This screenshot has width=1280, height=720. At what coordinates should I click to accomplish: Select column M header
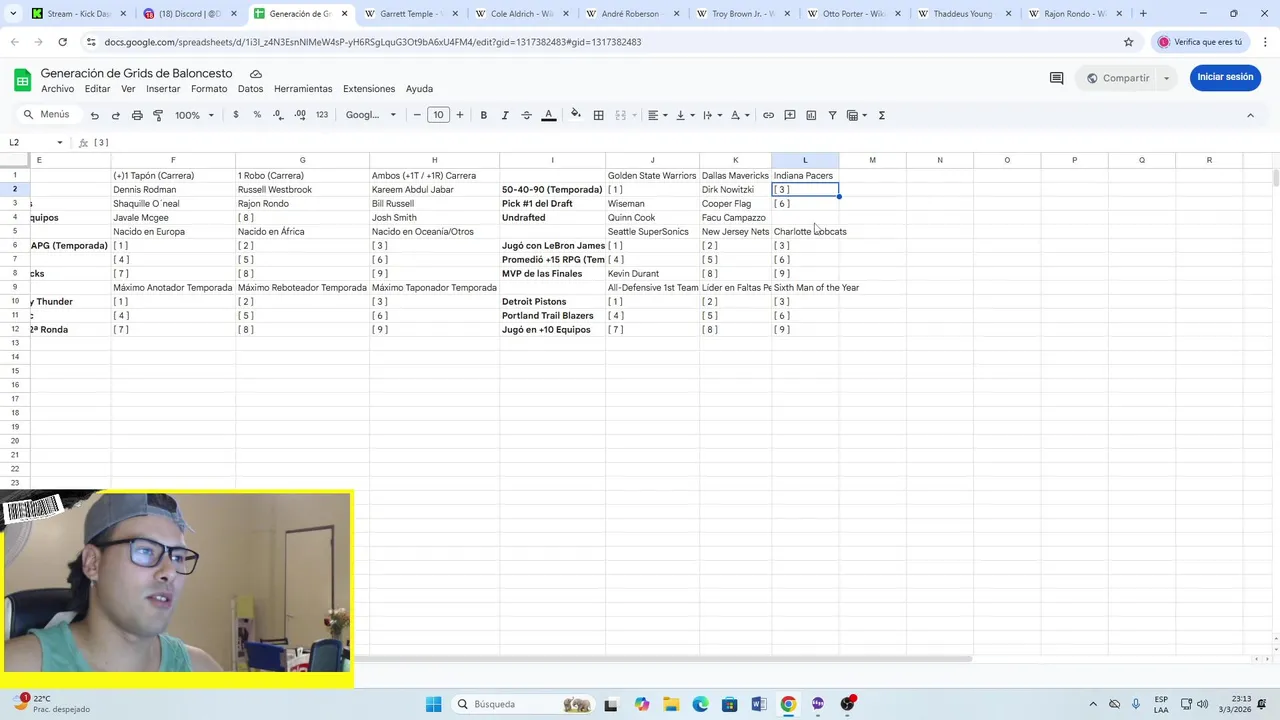coord(872,160)
